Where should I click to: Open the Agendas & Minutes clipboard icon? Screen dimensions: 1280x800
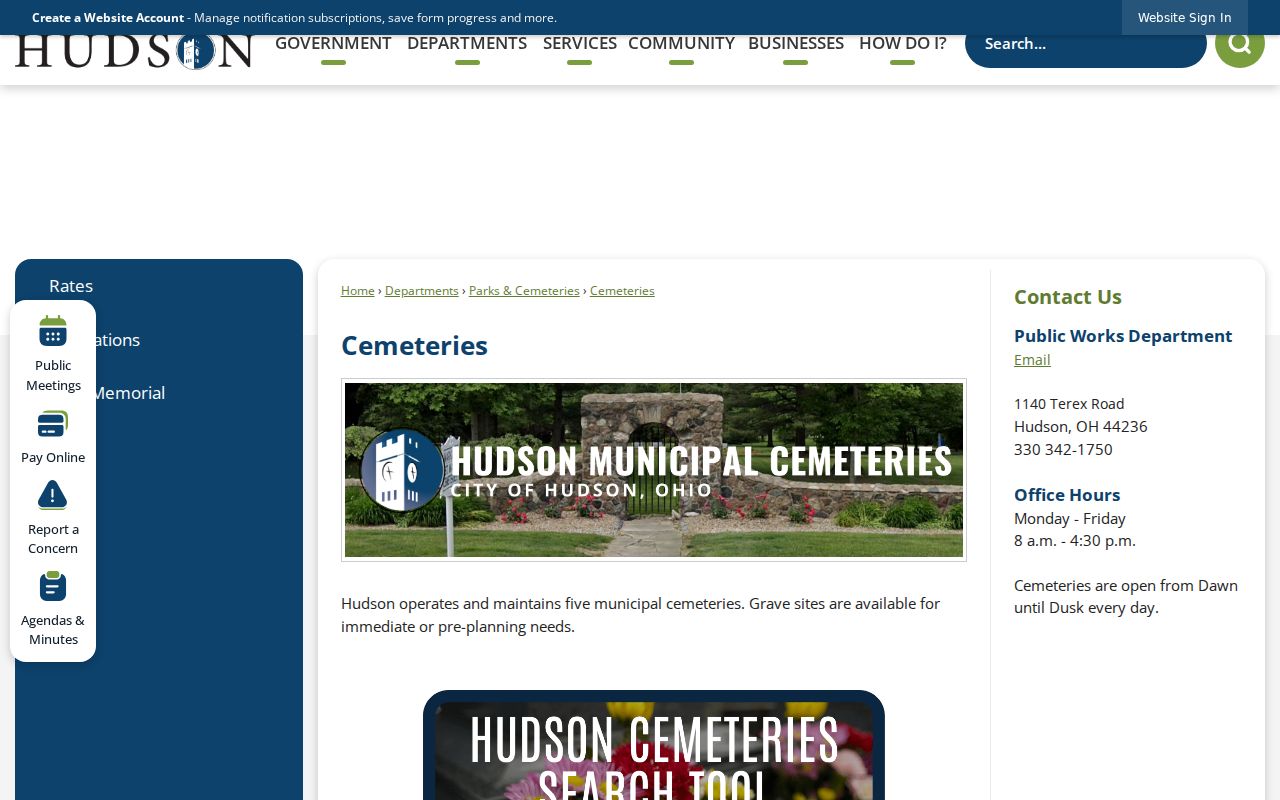point(52,586)
